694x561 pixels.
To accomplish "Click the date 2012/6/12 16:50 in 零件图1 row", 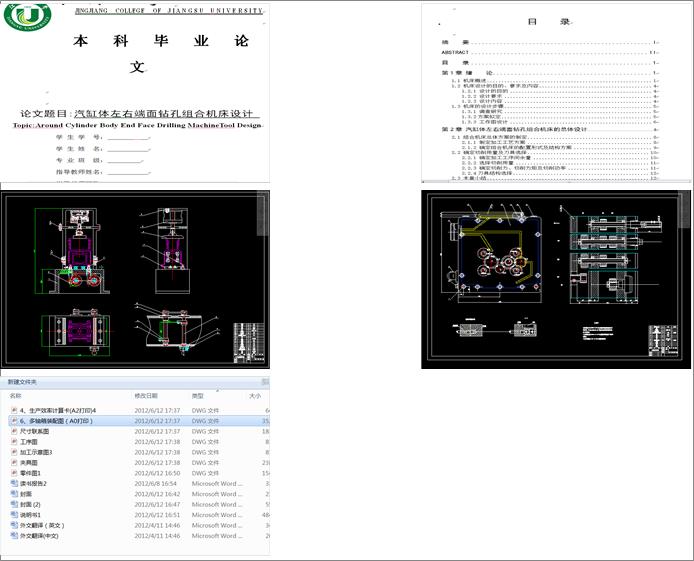I will [157, 473].
